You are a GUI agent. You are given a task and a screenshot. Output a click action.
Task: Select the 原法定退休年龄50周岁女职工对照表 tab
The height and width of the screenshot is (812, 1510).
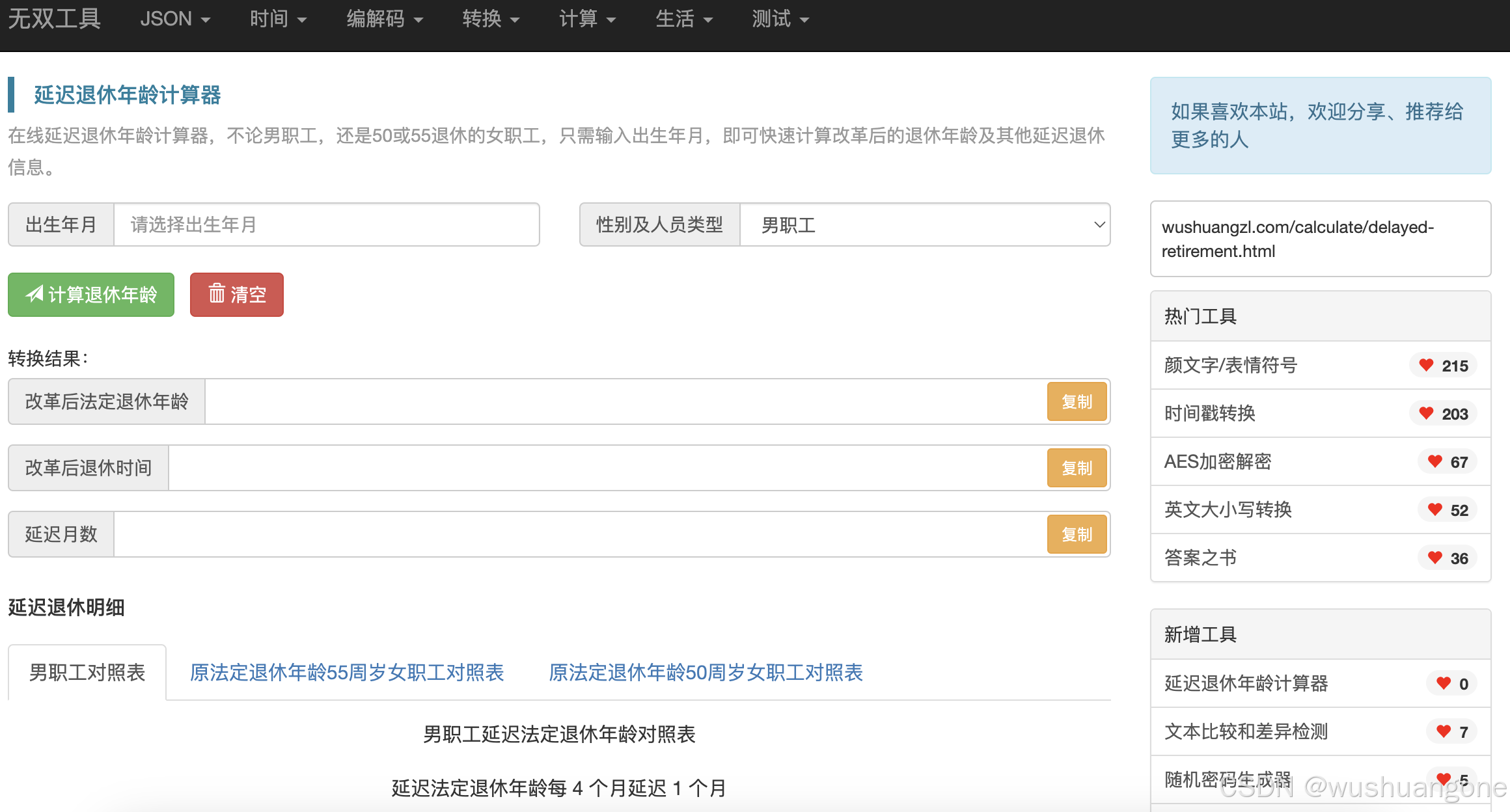click(x=706, y=673)
